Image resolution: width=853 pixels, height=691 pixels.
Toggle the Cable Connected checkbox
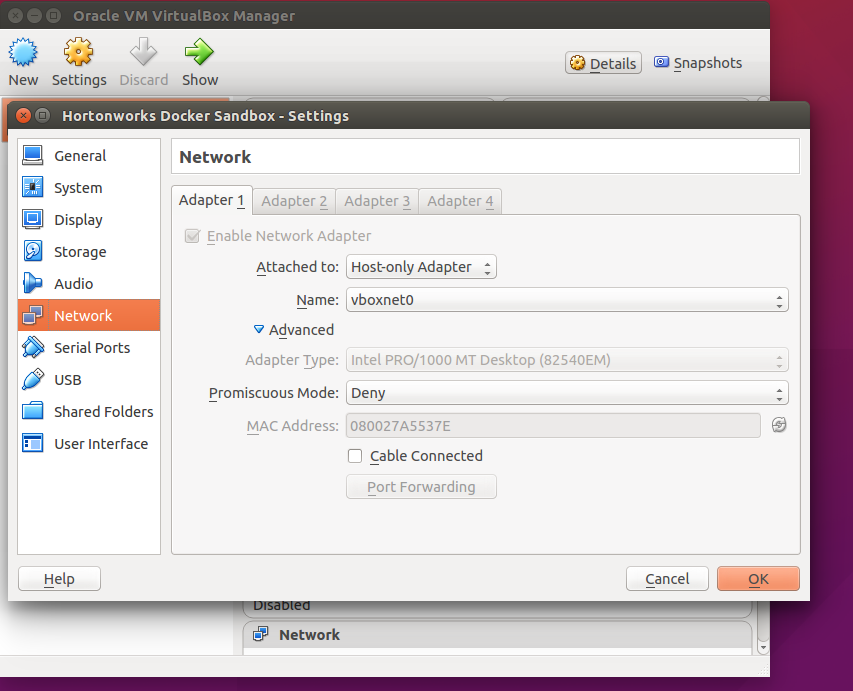coord(355,456)
